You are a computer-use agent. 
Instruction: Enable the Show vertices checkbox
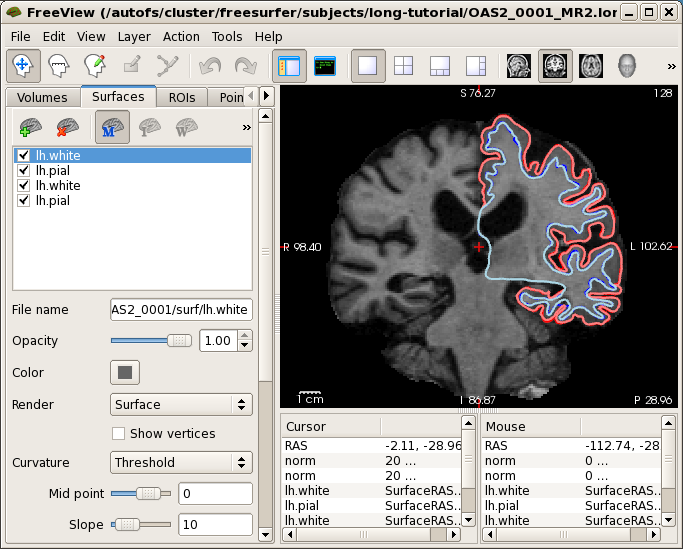119,433
